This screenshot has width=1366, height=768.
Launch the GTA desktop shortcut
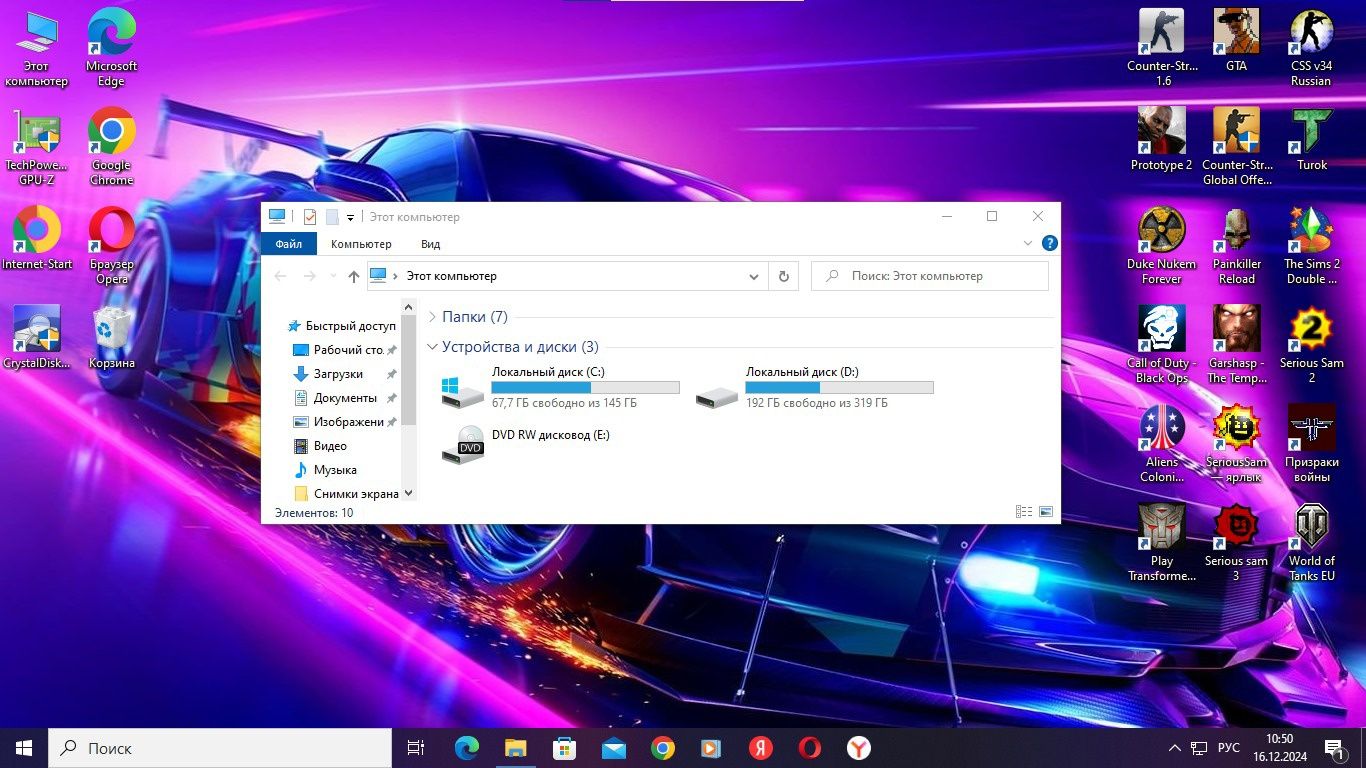pos(1236,40)
